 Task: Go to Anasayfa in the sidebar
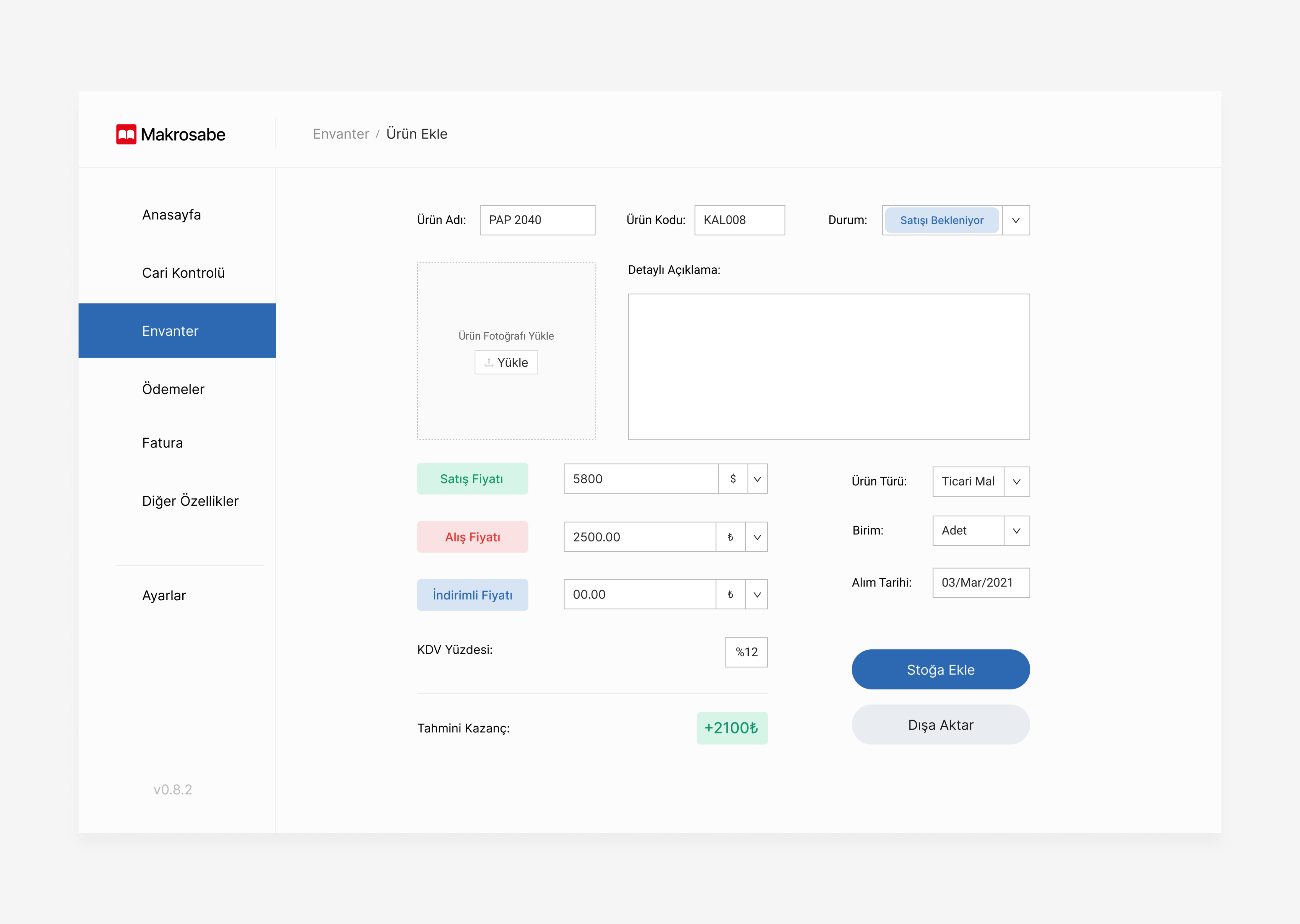(171, 215)
